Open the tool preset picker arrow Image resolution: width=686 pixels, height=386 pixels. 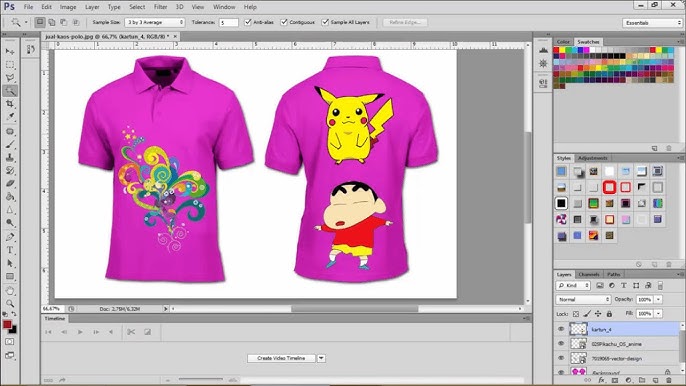tap(26, 22)
